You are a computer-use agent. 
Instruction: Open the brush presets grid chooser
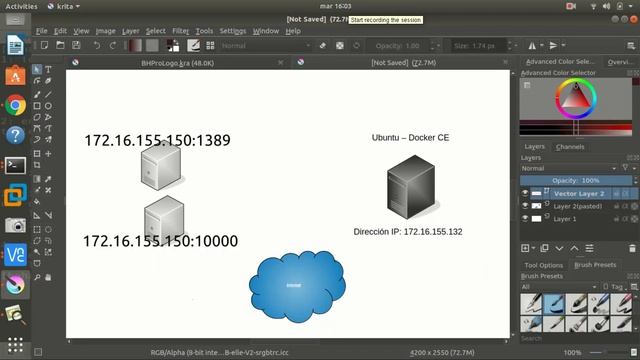pyautogui.click(x=210, y=45)
